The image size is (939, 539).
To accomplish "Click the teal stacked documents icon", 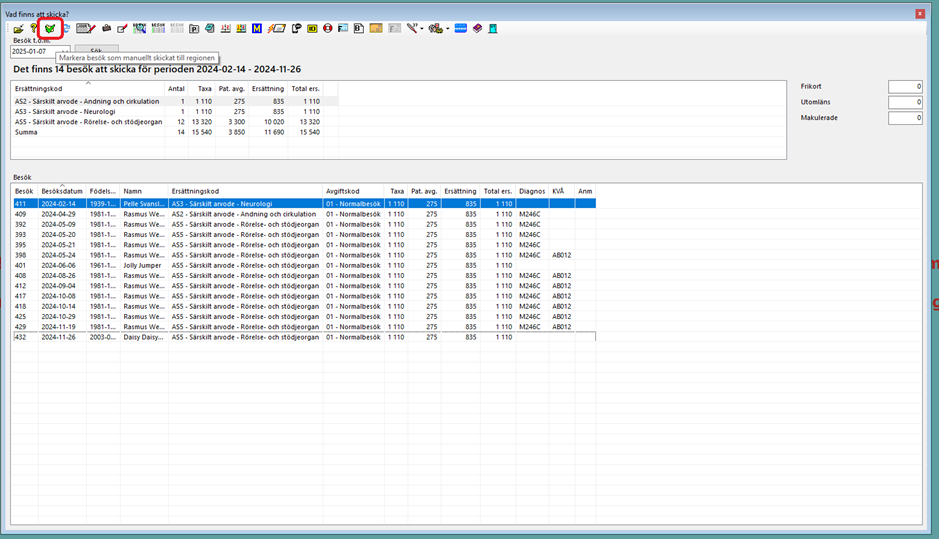I will (x=210, y=28).
